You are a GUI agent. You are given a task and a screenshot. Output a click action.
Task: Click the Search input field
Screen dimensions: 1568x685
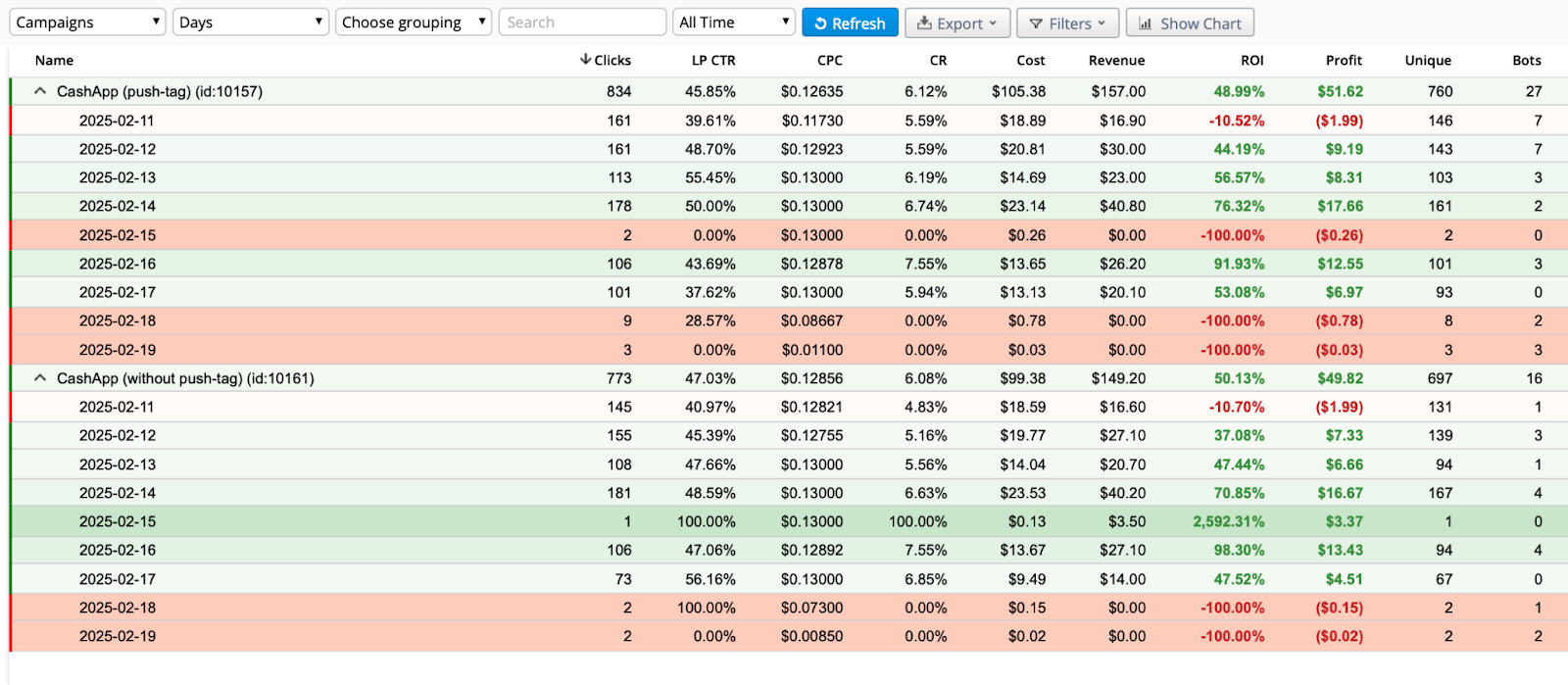coord(582,23)
